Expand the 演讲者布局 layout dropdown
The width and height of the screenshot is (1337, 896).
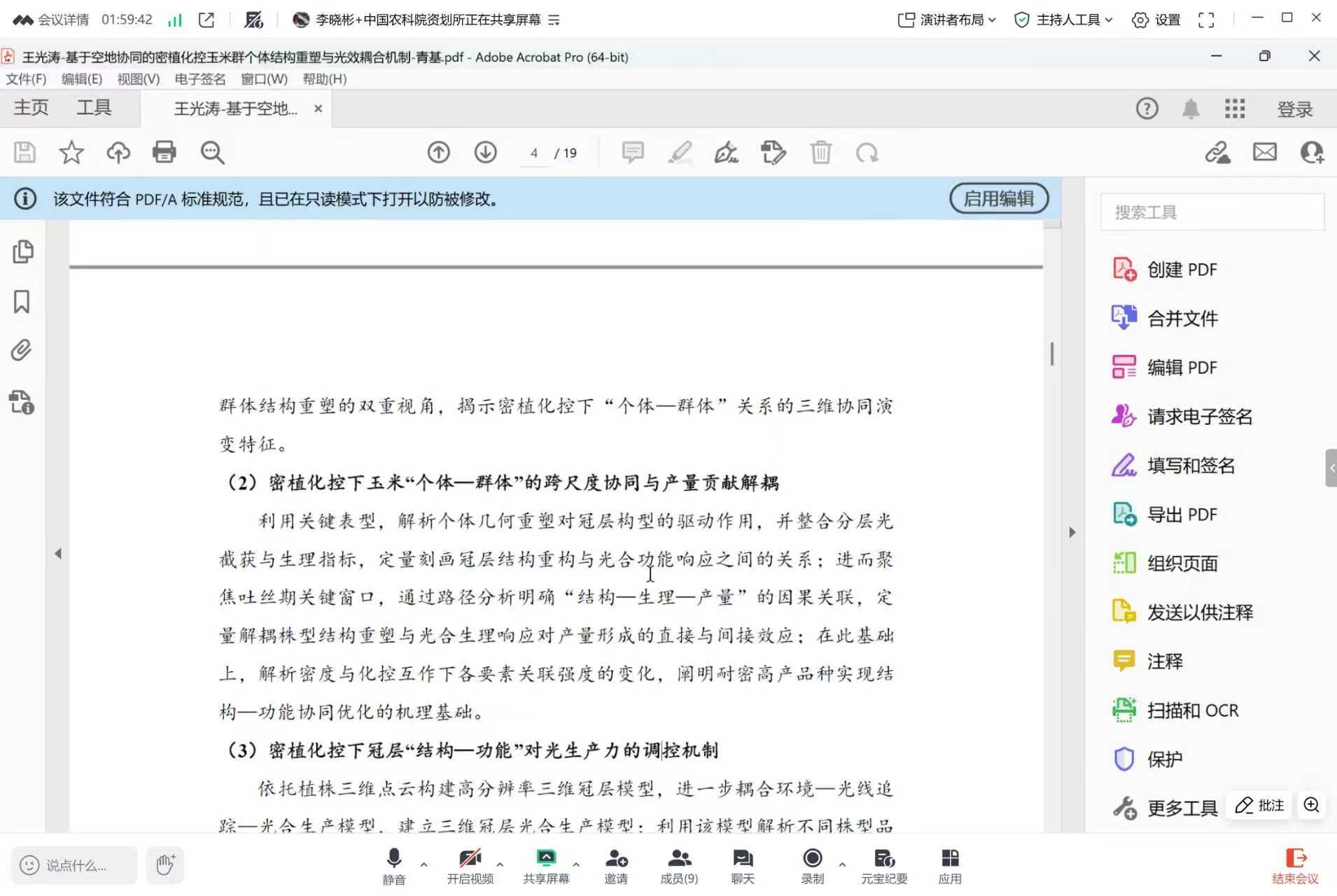pyautogui.click(x=946, y=20)
